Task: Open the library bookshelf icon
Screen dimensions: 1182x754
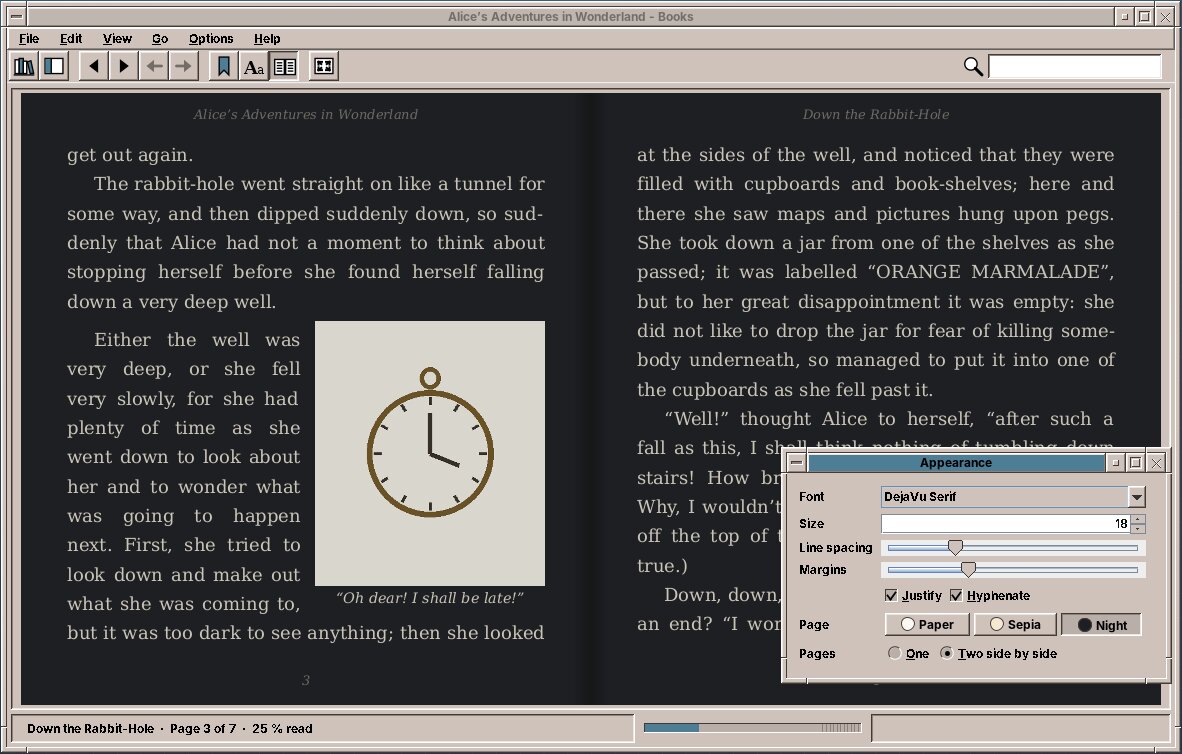Action: [24, 66]
